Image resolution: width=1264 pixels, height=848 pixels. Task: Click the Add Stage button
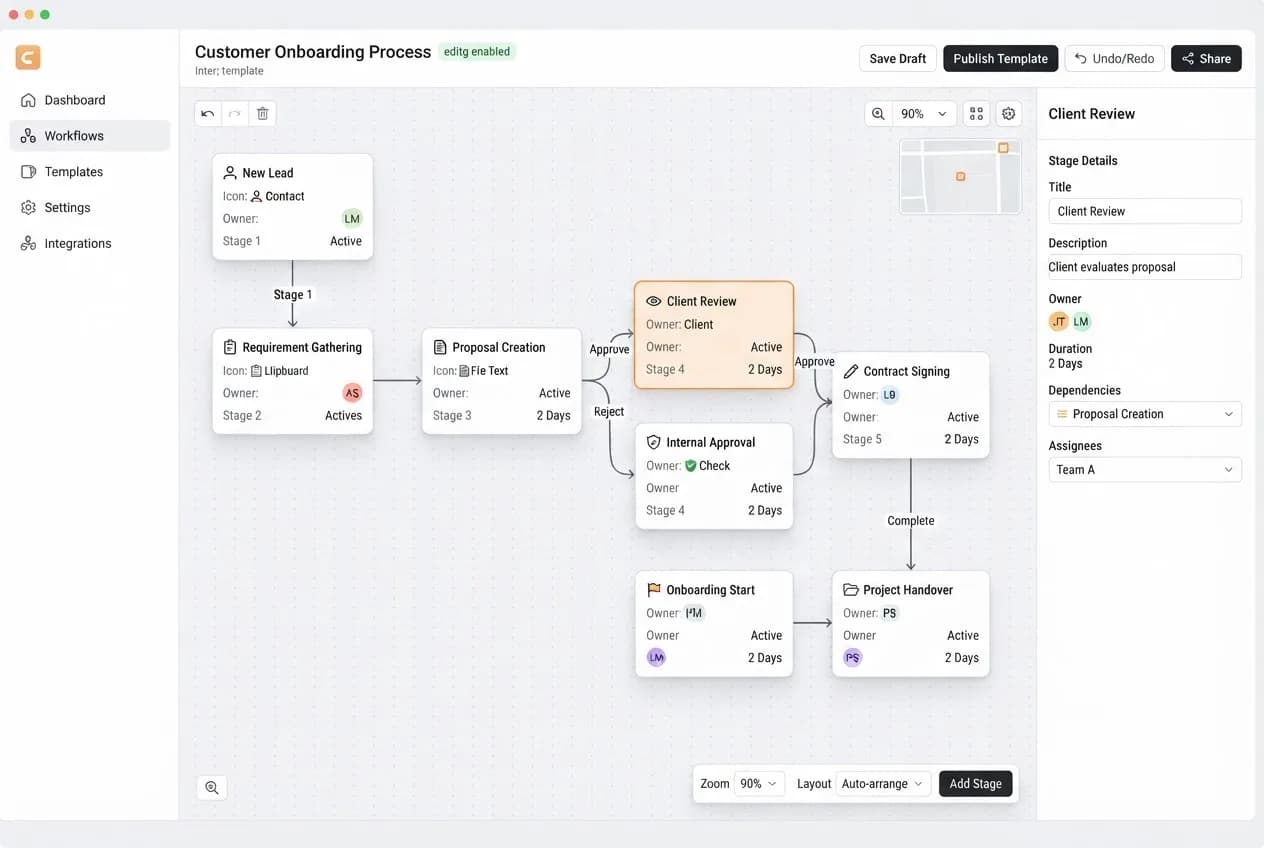pos(976,784)
